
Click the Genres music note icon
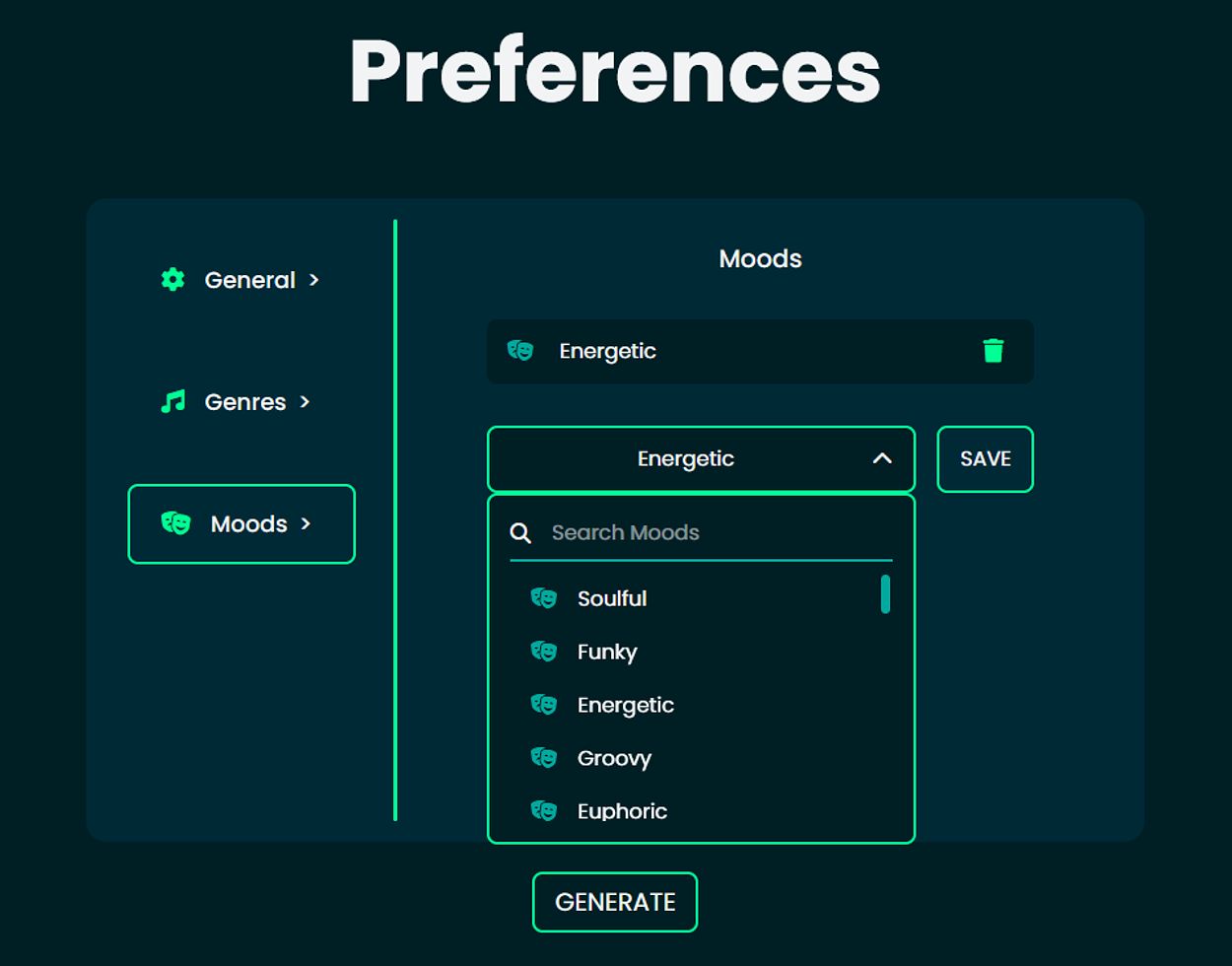point(172,402)
